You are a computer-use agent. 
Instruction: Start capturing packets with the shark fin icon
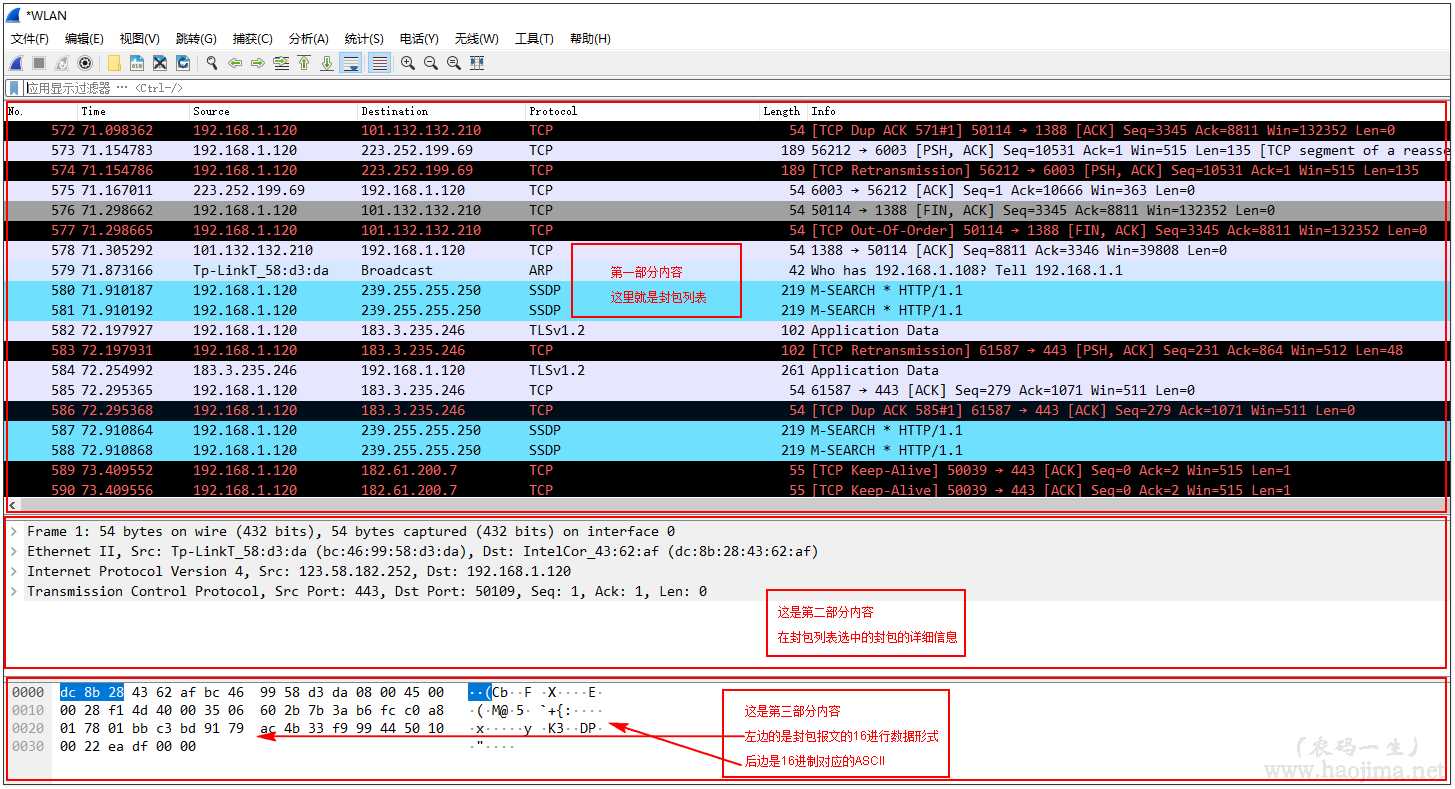click(x=16, y=63)
